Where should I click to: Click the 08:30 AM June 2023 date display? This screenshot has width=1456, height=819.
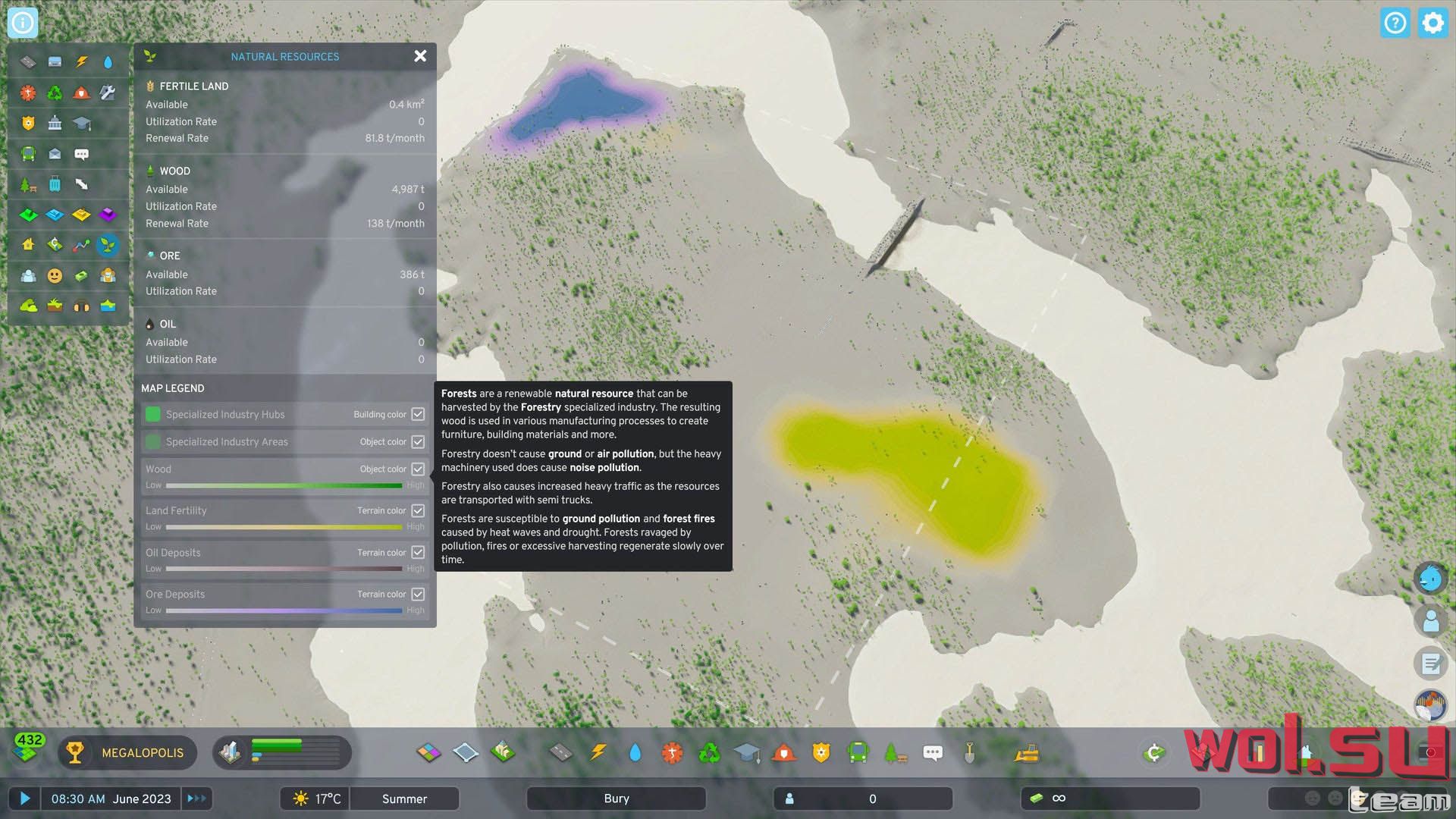pyautogui.click(x=111, y=799)
